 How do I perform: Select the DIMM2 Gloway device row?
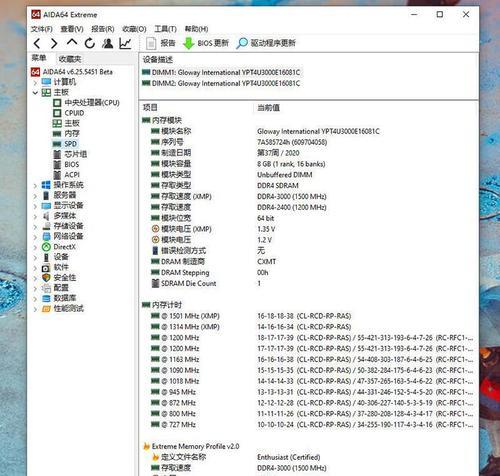click(x=221, y=83)
